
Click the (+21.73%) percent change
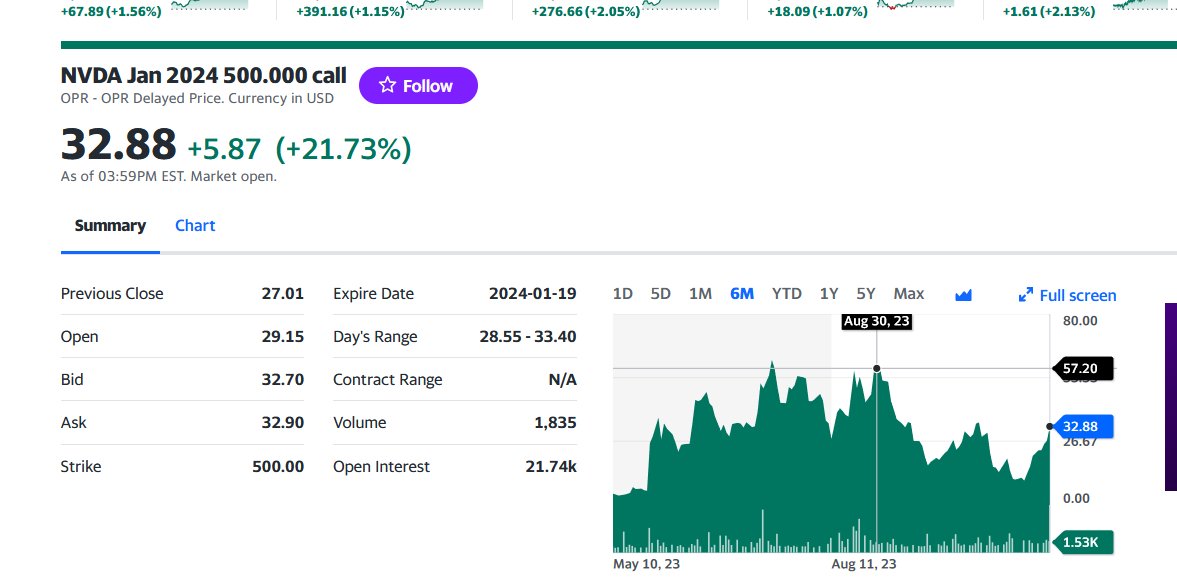coord(343,149)
